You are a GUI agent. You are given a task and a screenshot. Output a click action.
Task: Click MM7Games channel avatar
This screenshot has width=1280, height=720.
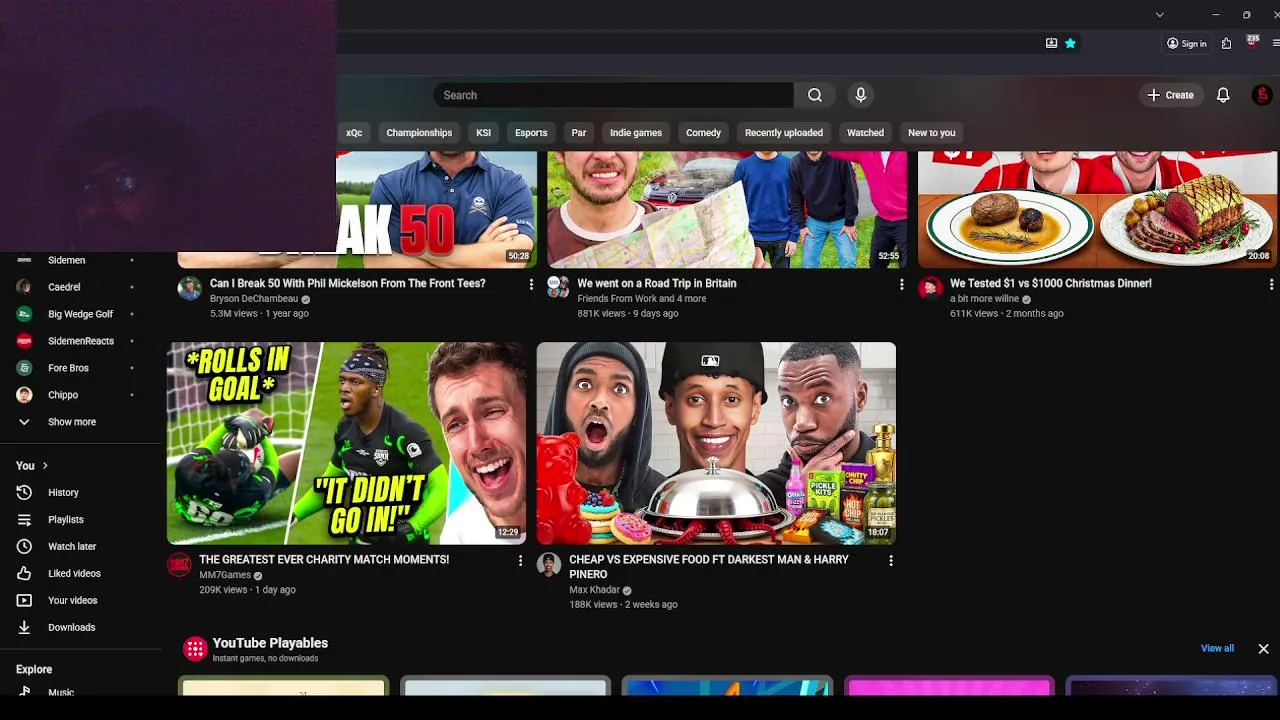pos(179,565)
